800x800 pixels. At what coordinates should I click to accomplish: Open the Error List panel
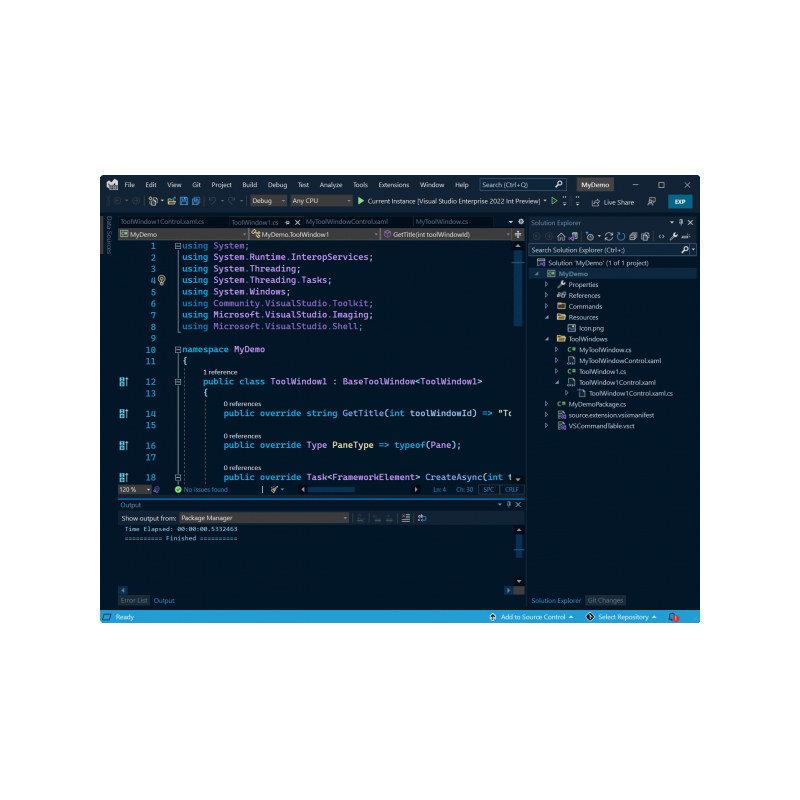pos(134,600)
